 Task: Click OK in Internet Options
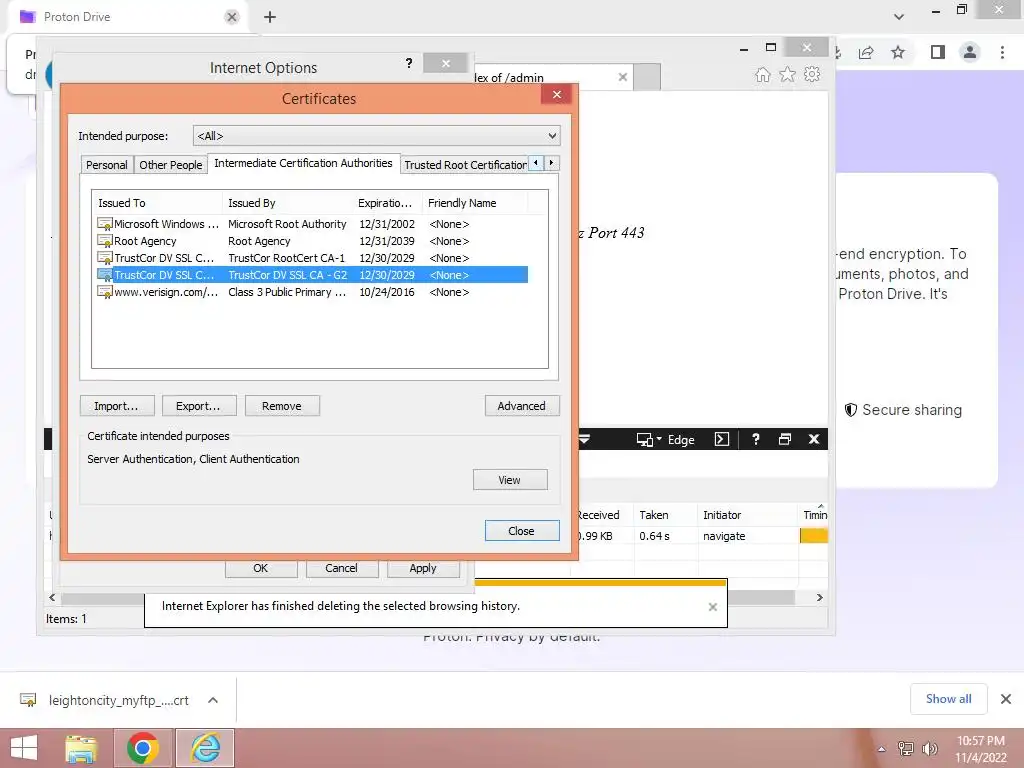tap(261, 568)
